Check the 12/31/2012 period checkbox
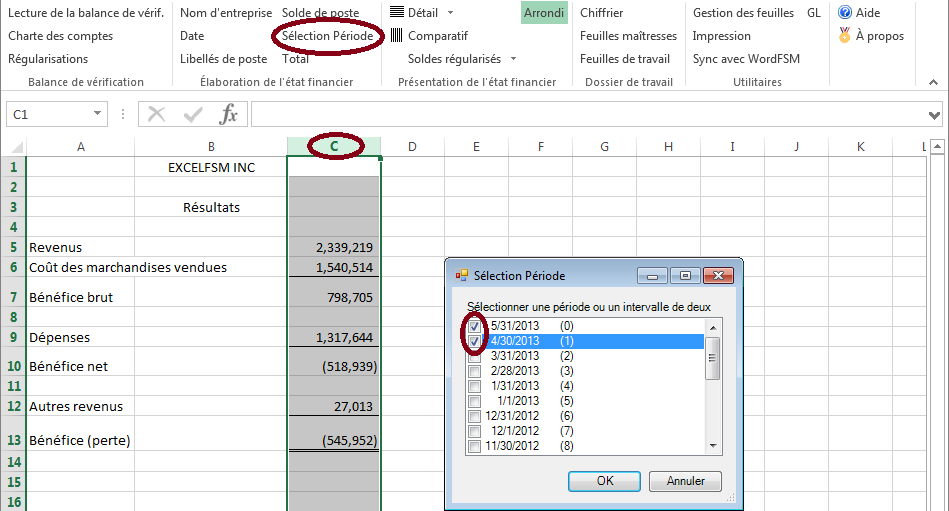 (475, 416)
